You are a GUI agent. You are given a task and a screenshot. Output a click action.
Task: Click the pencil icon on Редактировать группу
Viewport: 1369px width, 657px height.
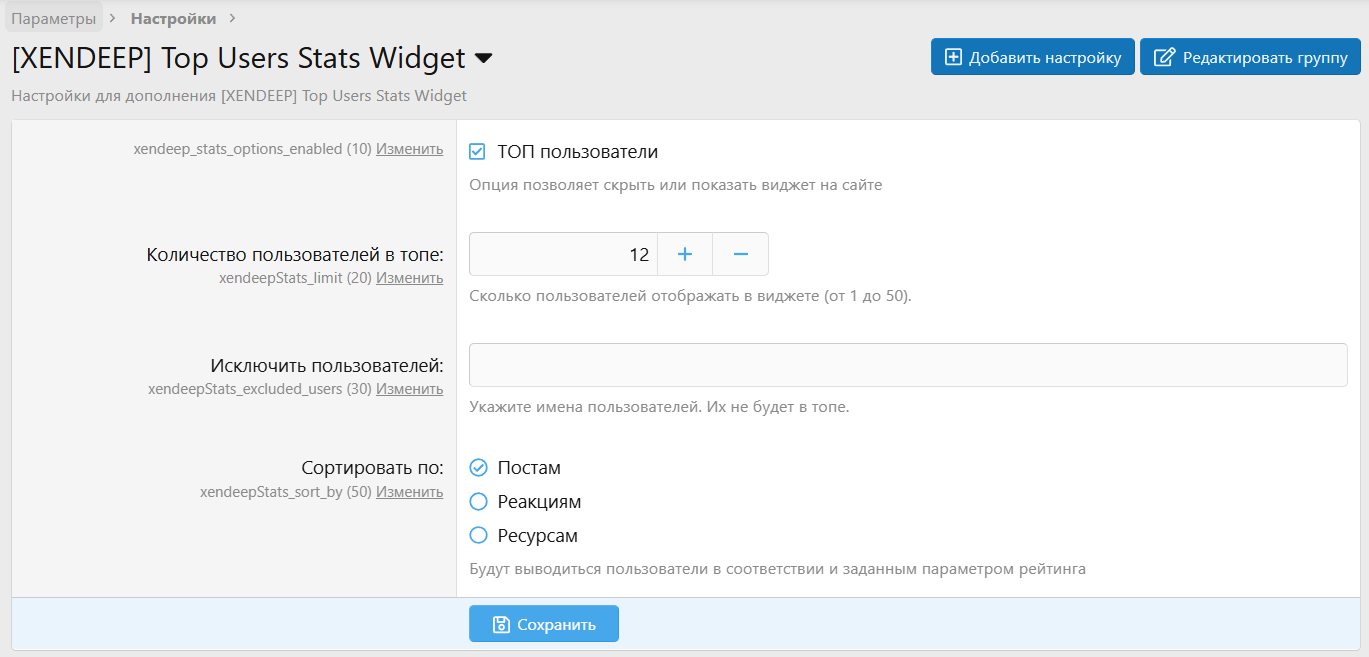point(1164,57)
